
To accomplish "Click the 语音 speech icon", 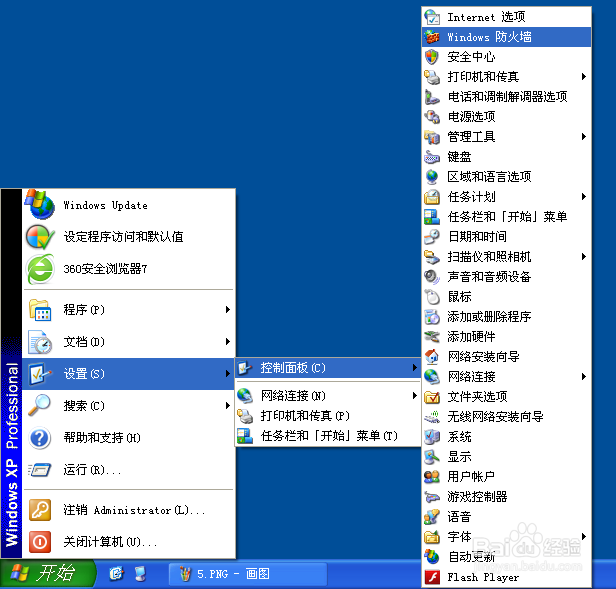I will pyautogui.click(x=432, y=517).
